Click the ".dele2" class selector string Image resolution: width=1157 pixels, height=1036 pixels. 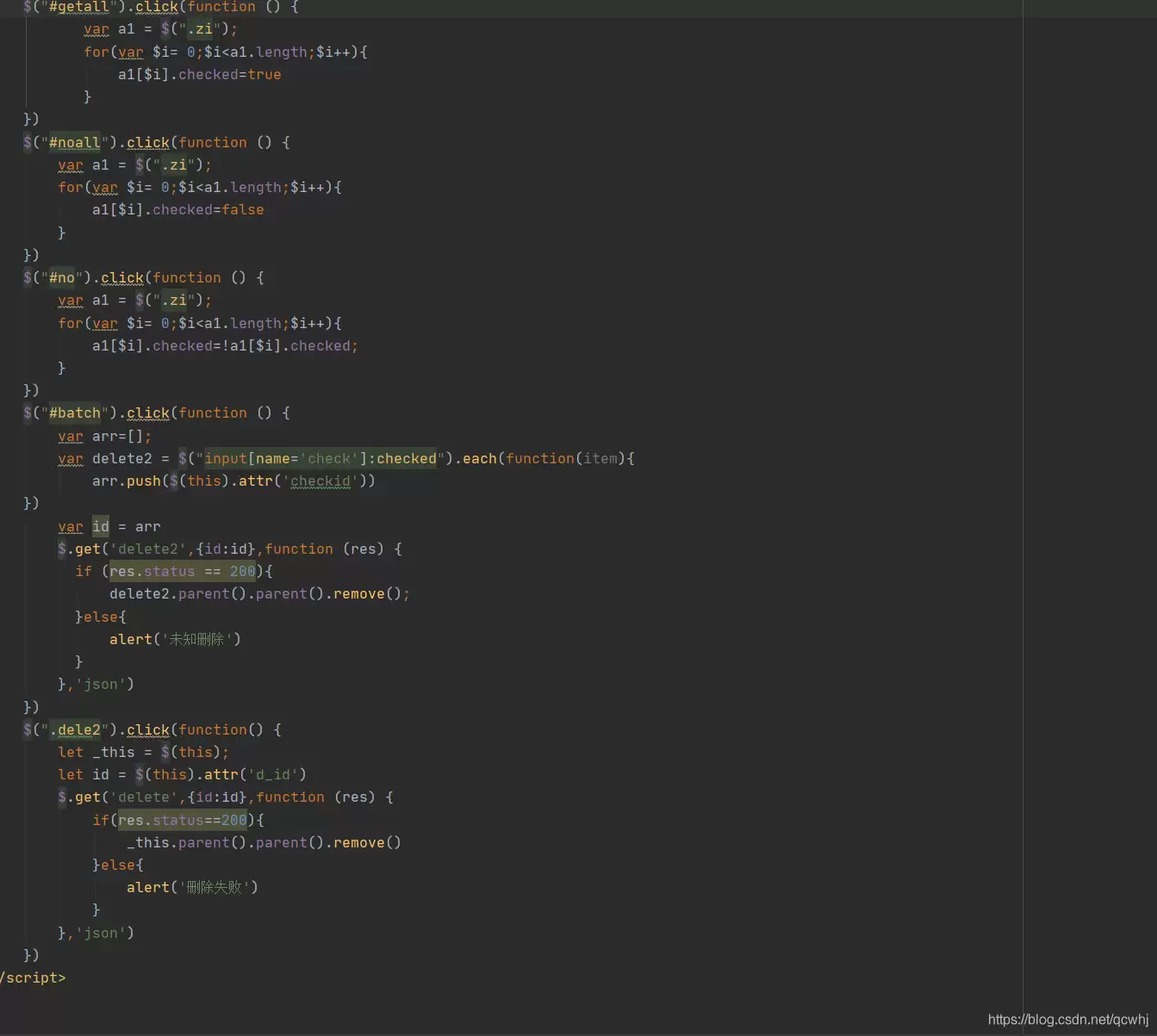click(76, 729)
